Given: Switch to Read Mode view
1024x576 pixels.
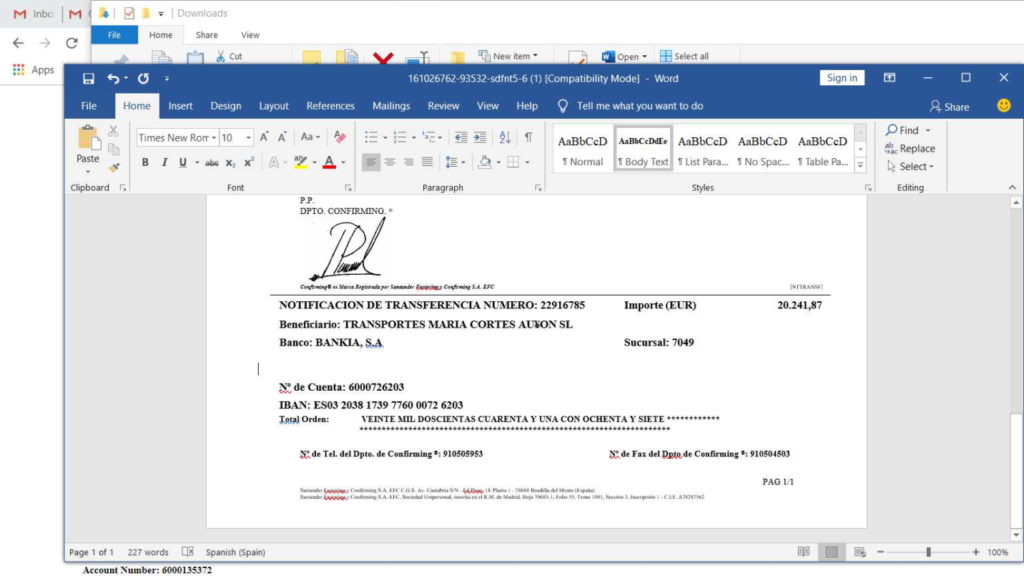Looking at the screenshot, I should [x=804, y=552].
